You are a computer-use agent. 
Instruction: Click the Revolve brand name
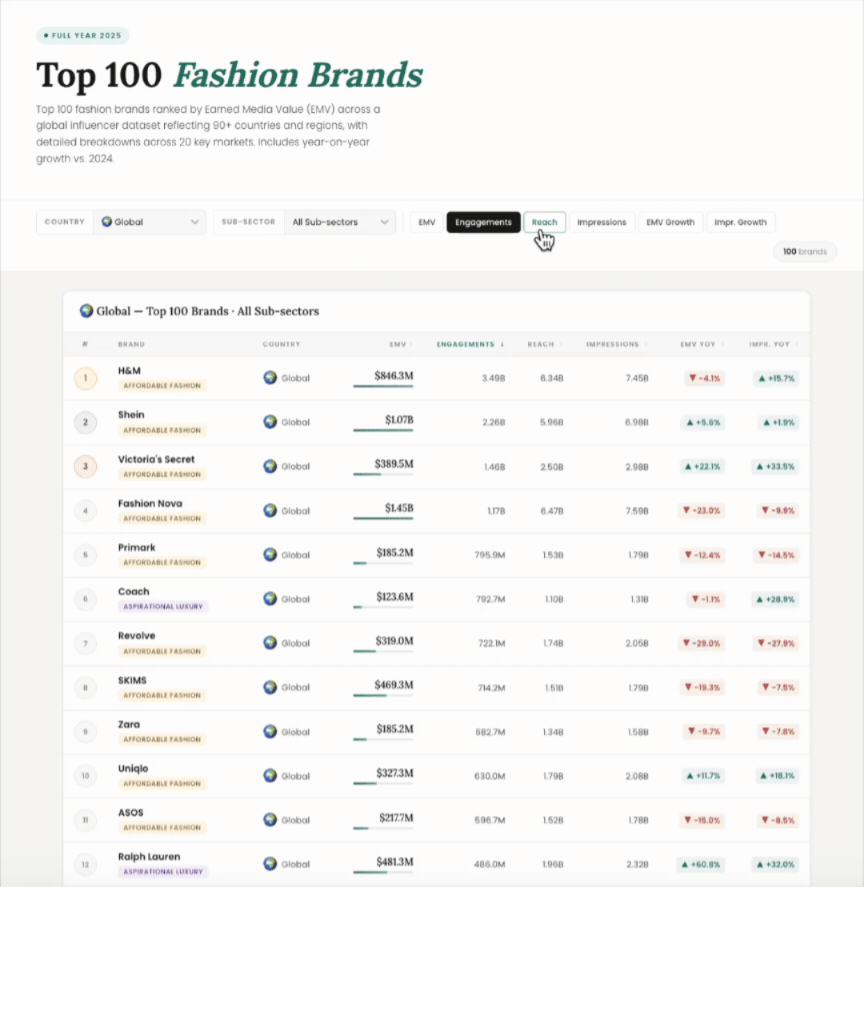point(136,635)
